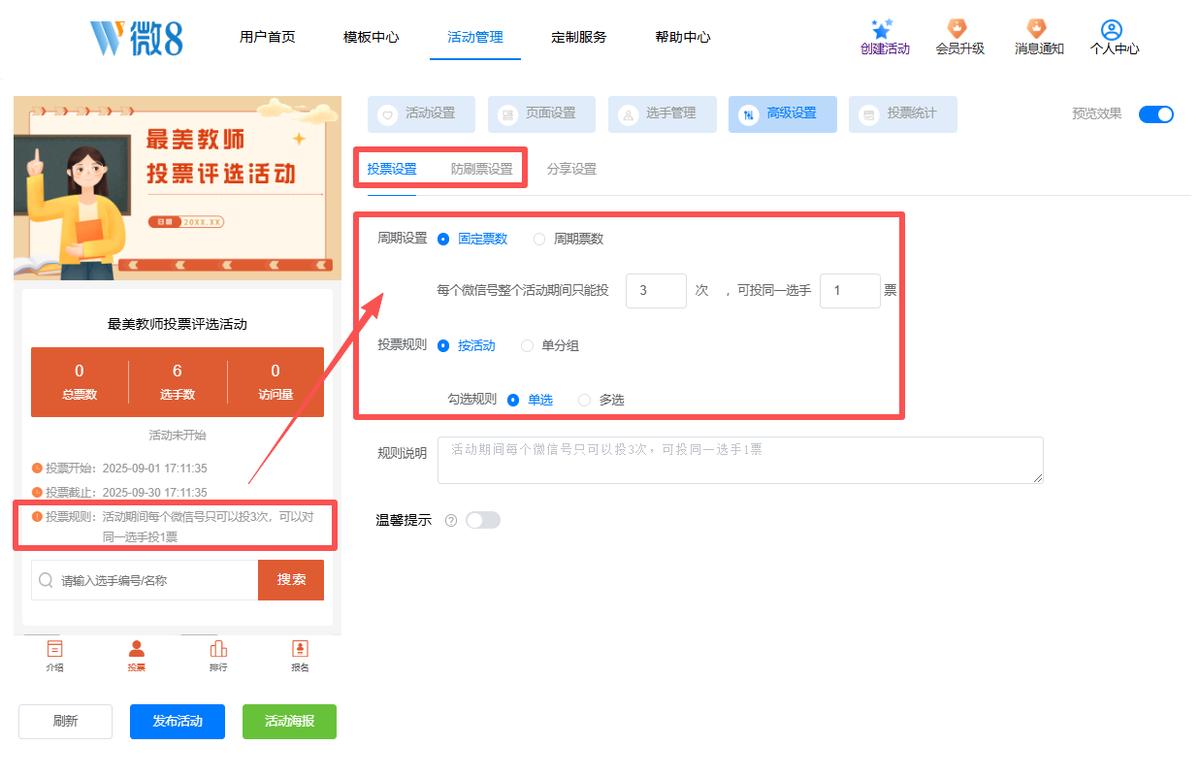Click the same-contestant votes field showing 1
The image size is (1200, 776).
850,291
